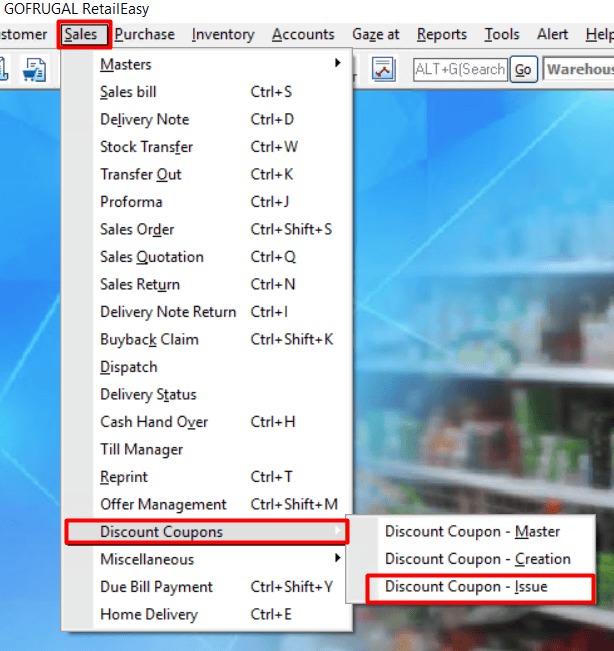This screenshot has width=614, height=651.
Task: Select Stock Transfer menu entry
Action: click(x=206, y=147)
